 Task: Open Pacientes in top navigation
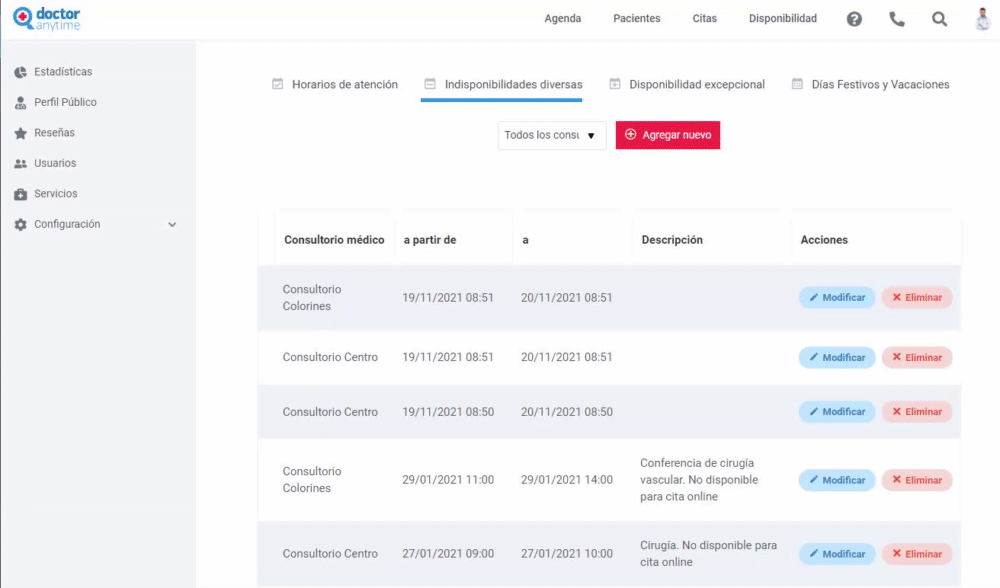tap(636, 18)
